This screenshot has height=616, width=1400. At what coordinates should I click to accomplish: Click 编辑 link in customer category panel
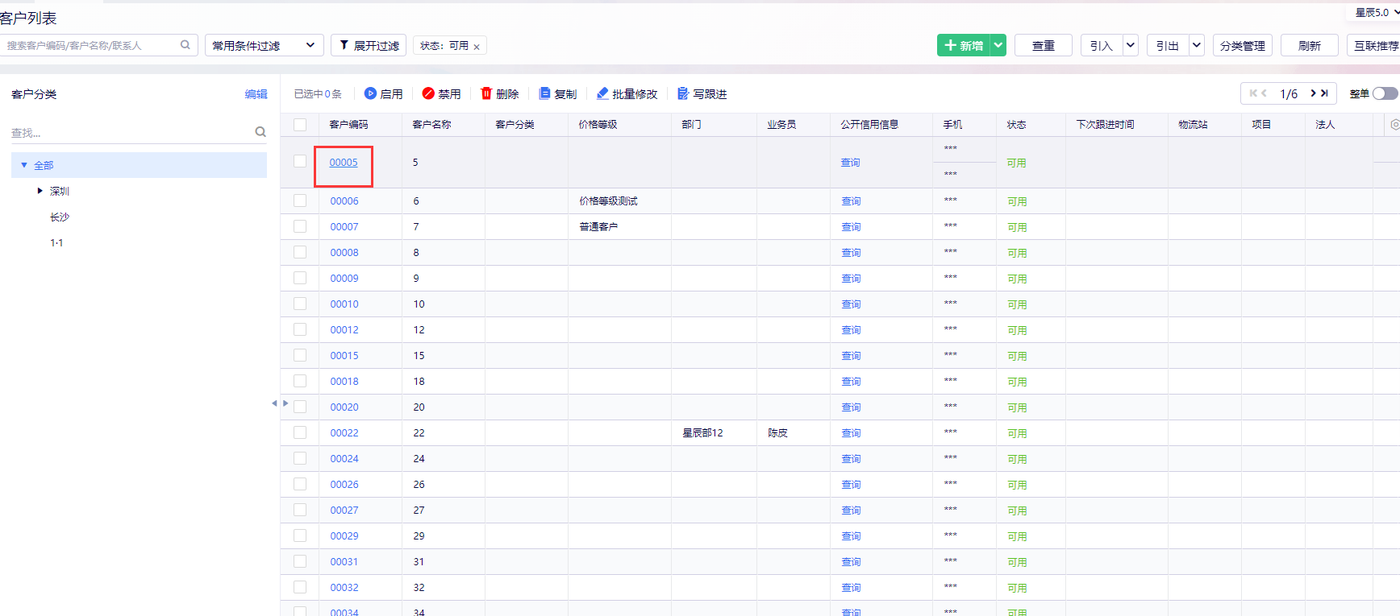pos(256,94)
